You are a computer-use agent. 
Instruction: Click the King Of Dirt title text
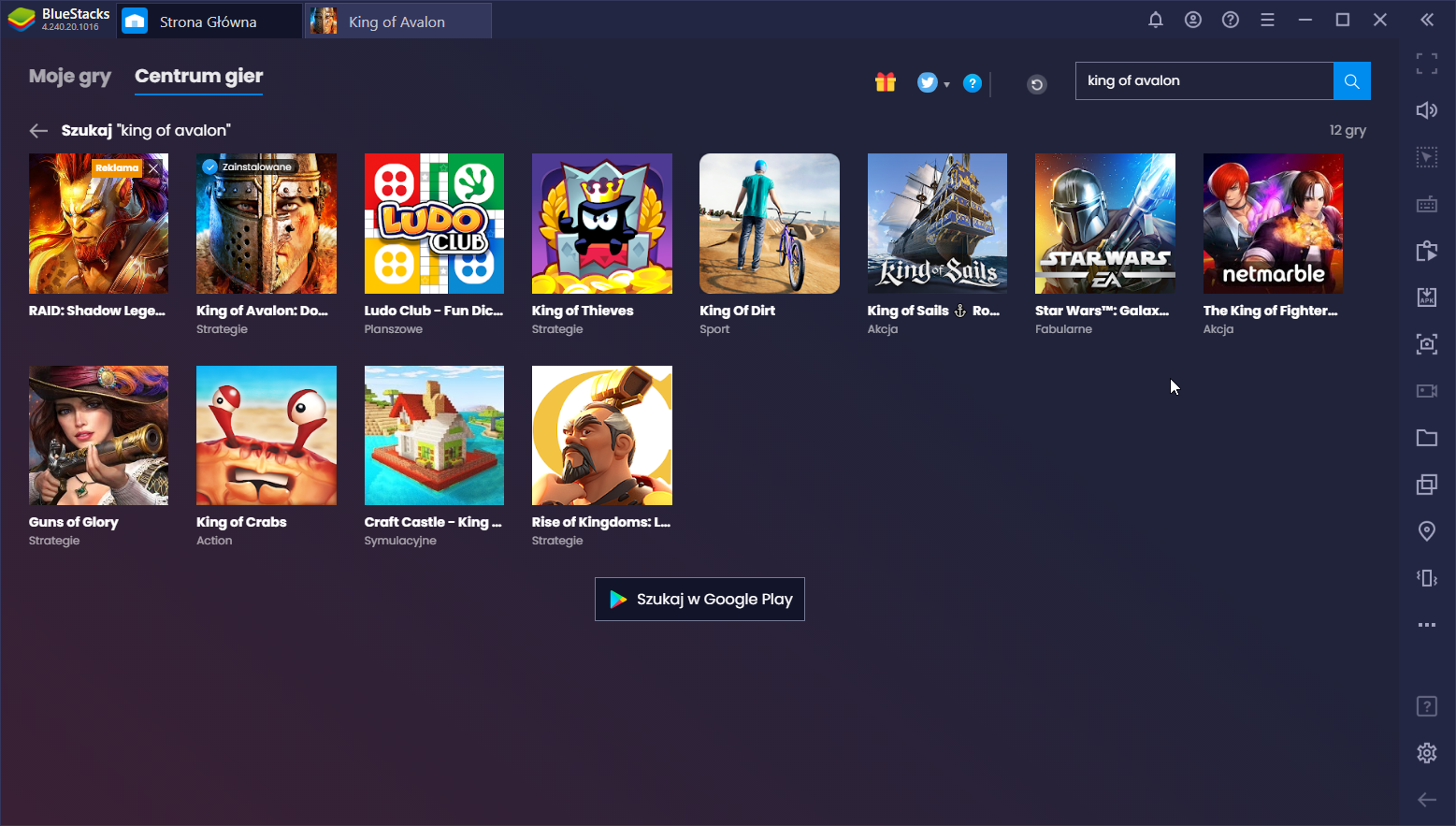tap(738, 311)
